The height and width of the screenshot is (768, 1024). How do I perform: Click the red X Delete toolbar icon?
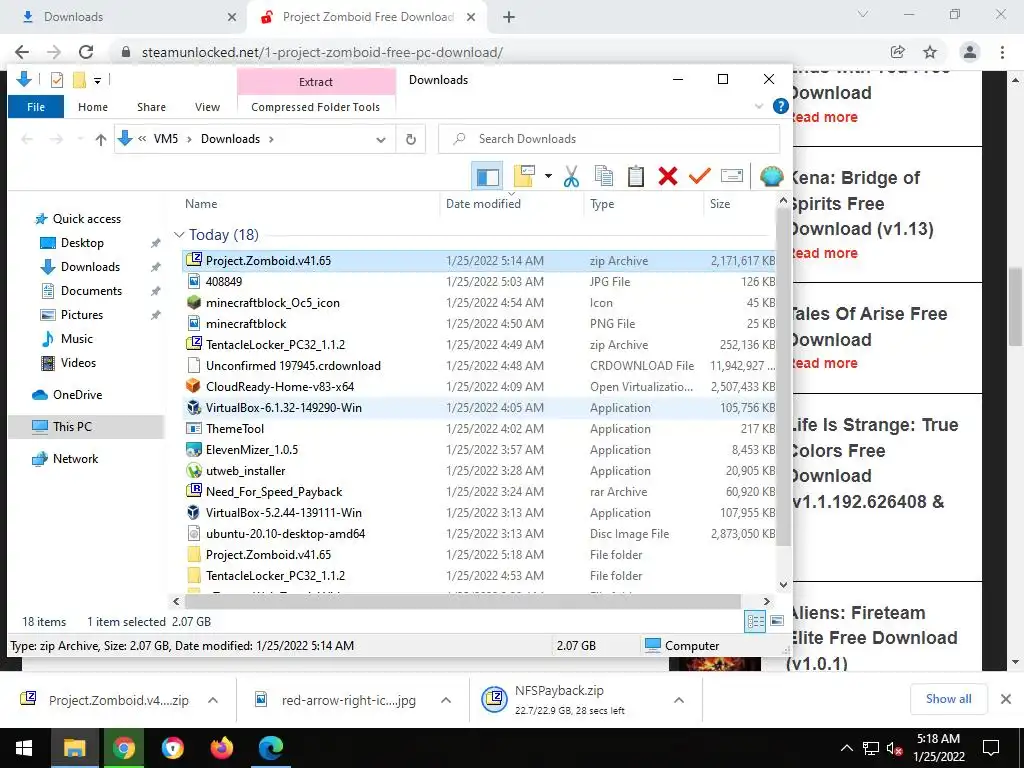[x=667, y=176]
